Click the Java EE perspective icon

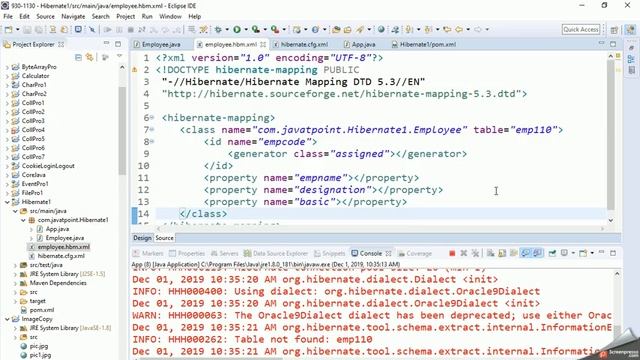[x=630, y=30]
